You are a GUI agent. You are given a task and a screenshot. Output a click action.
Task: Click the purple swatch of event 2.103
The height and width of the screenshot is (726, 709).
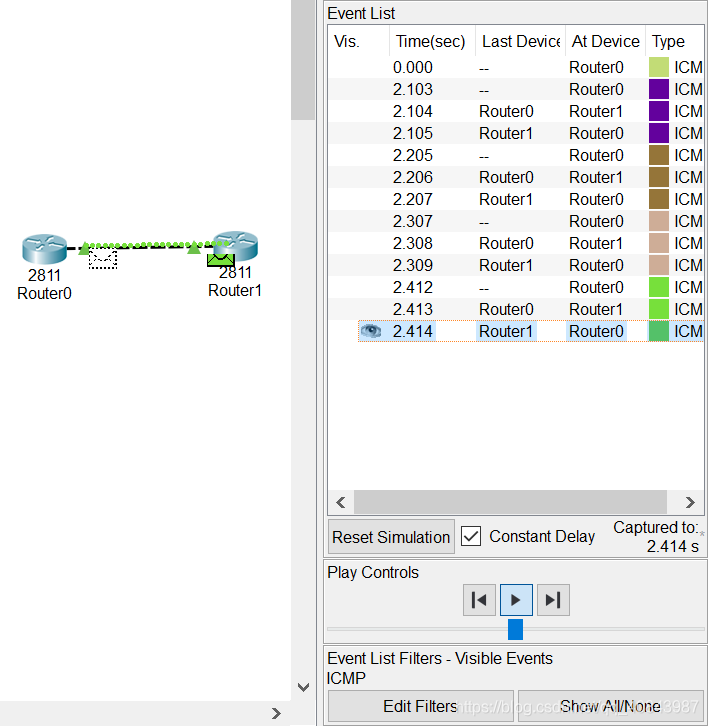659,89
